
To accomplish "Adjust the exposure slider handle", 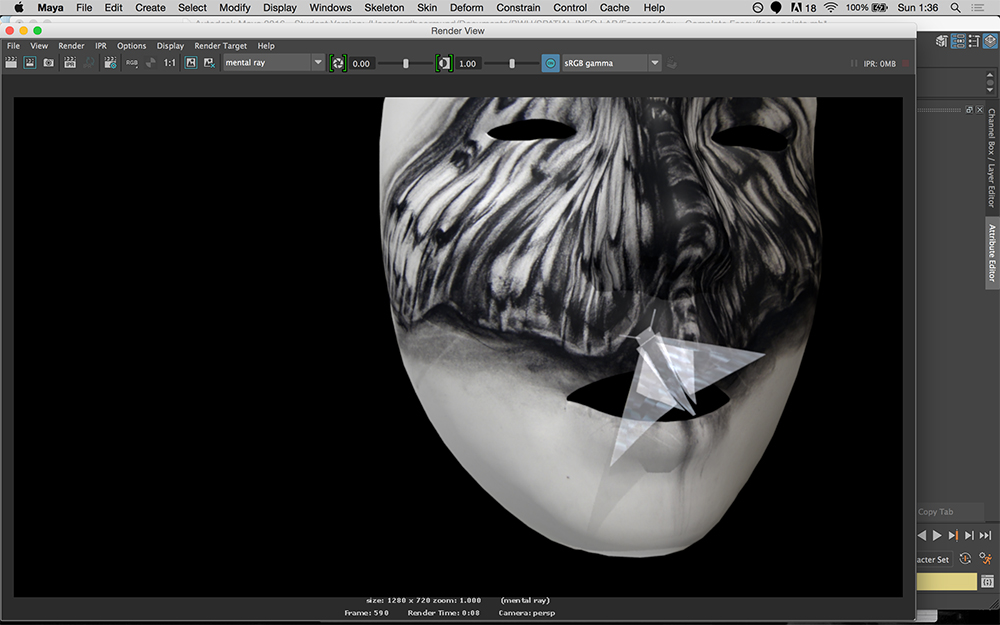I will pos(405,63).
